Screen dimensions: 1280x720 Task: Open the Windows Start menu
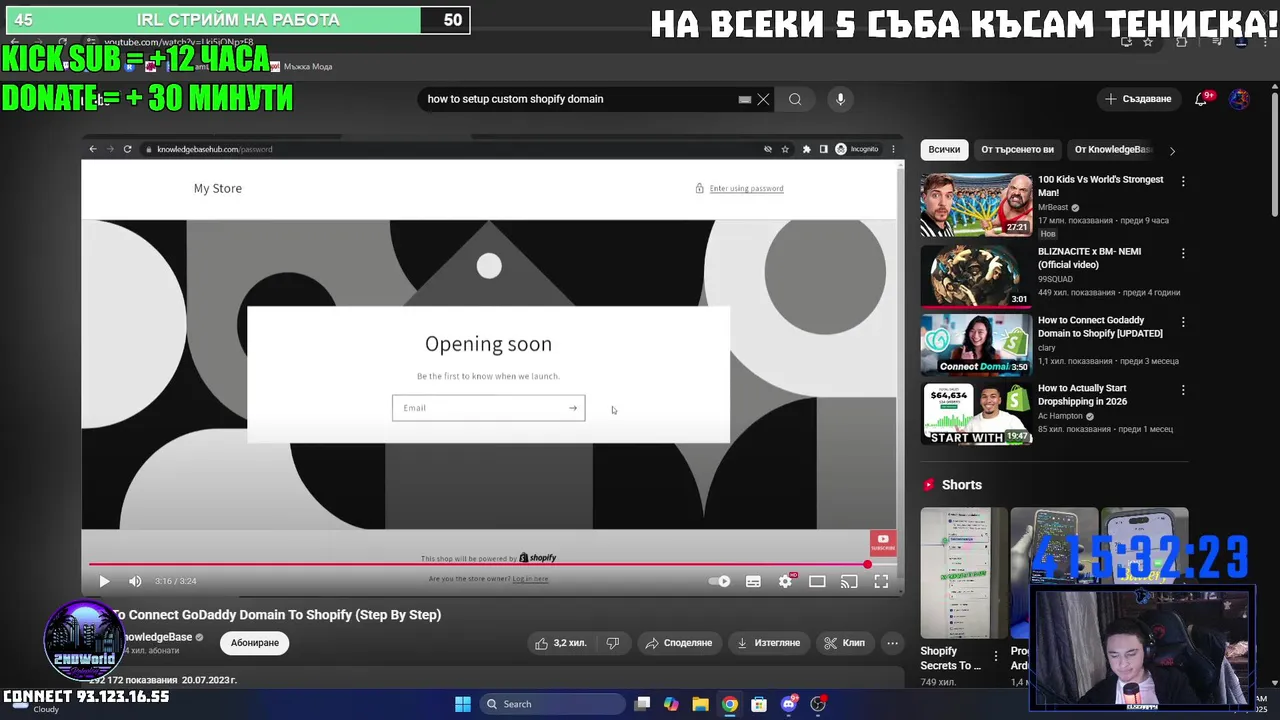pos(463,704)
